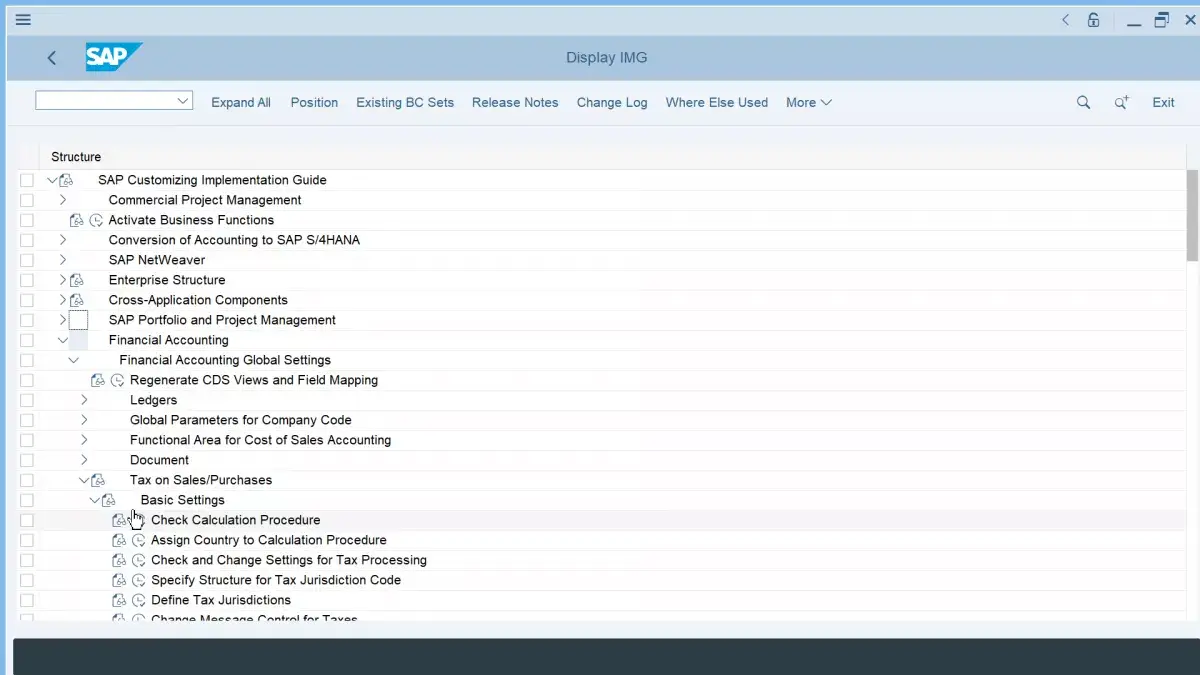Select SAP Portfolio and Project Management entry
The image size is (1200, 675).
pos(222,320)
